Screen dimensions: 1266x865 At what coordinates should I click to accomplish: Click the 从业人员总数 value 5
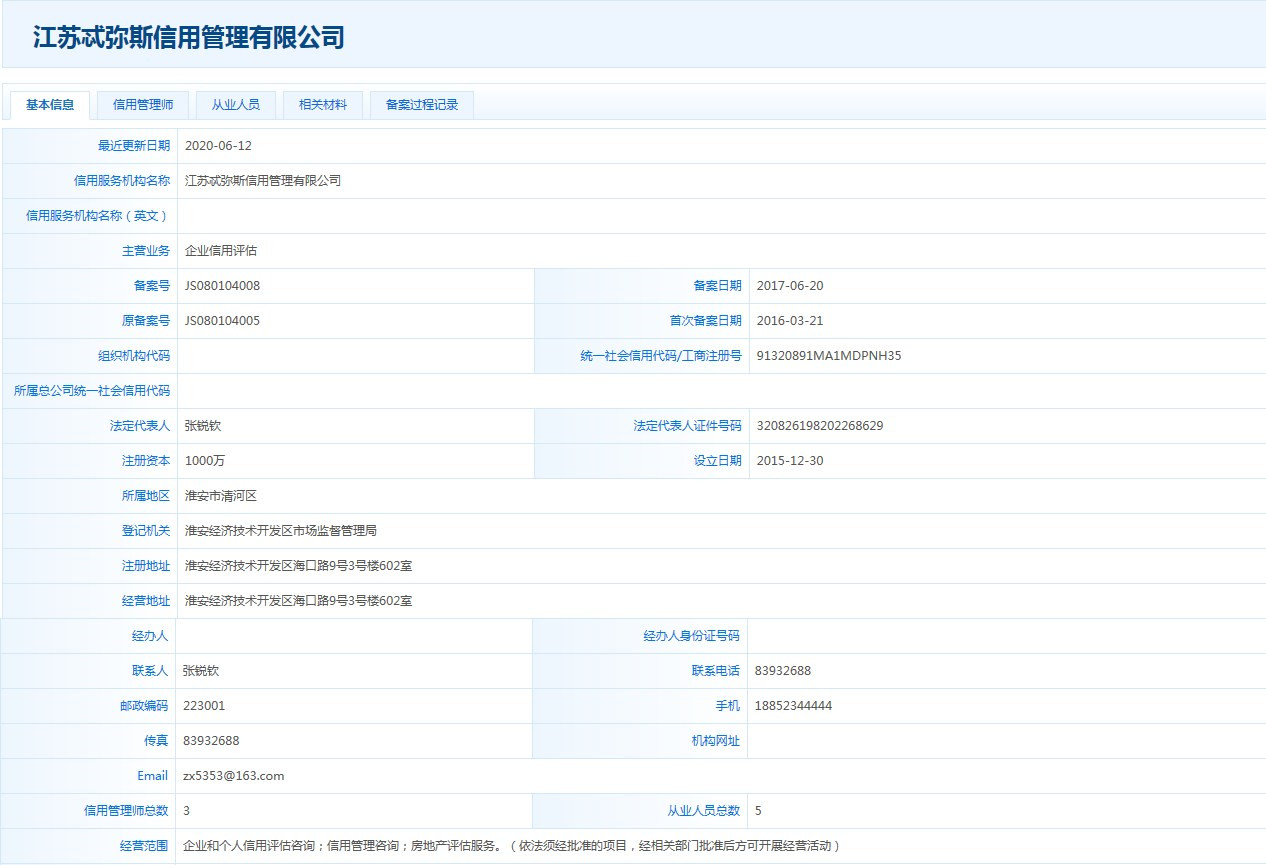click(x=759, y=811)
